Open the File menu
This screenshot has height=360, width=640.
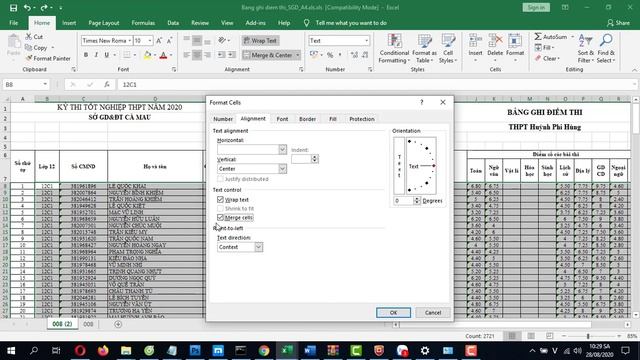13,23
